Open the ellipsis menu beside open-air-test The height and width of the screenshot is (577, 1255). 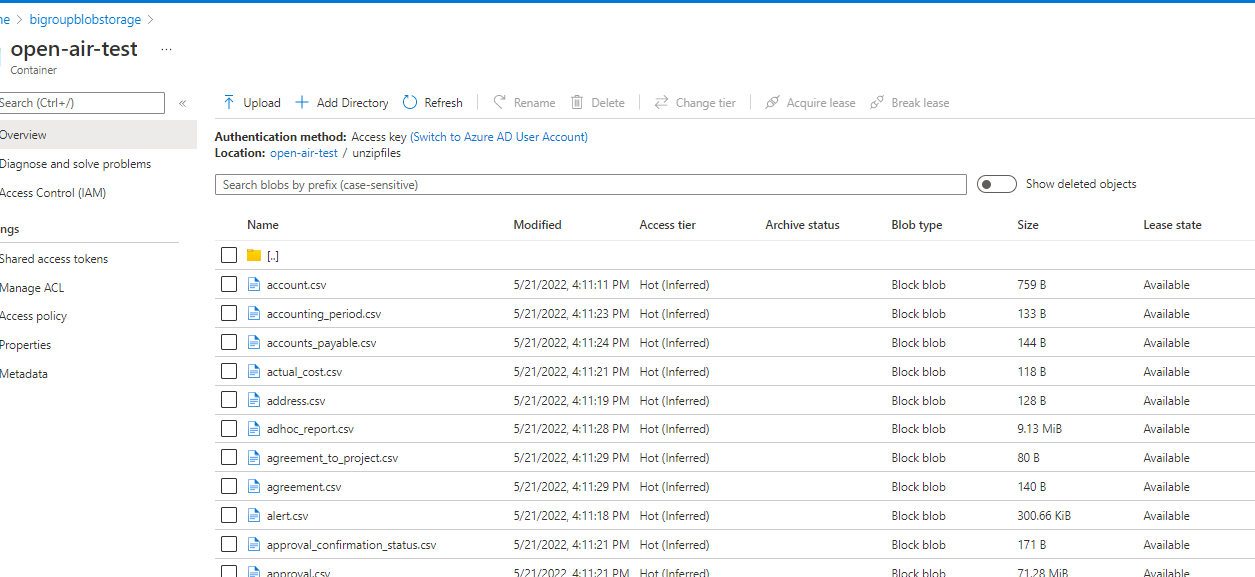(166, 49)
